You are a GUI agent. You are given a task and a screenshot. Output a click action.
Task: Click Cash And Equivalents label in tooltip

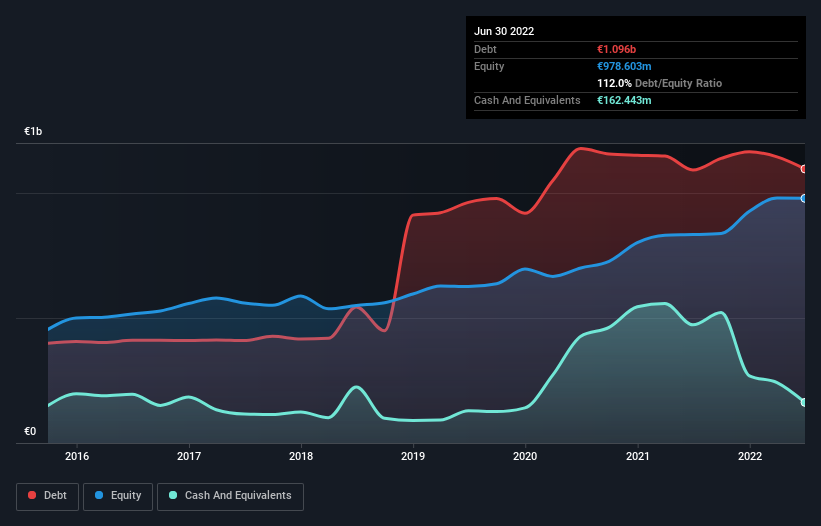(x=527, y=100)
